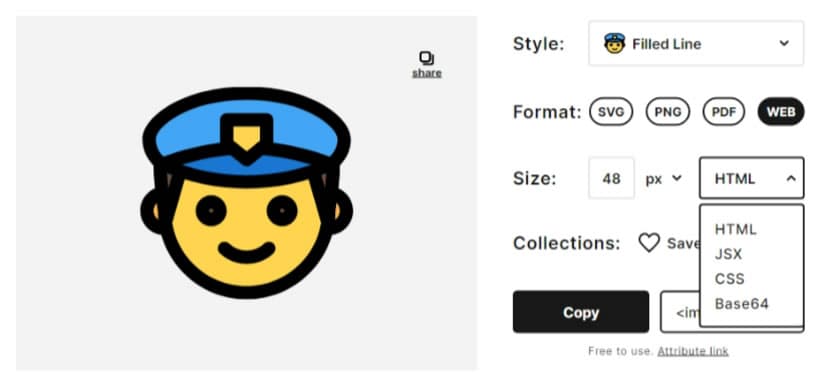Click the large policeman emoji preview

pos(247,193)
